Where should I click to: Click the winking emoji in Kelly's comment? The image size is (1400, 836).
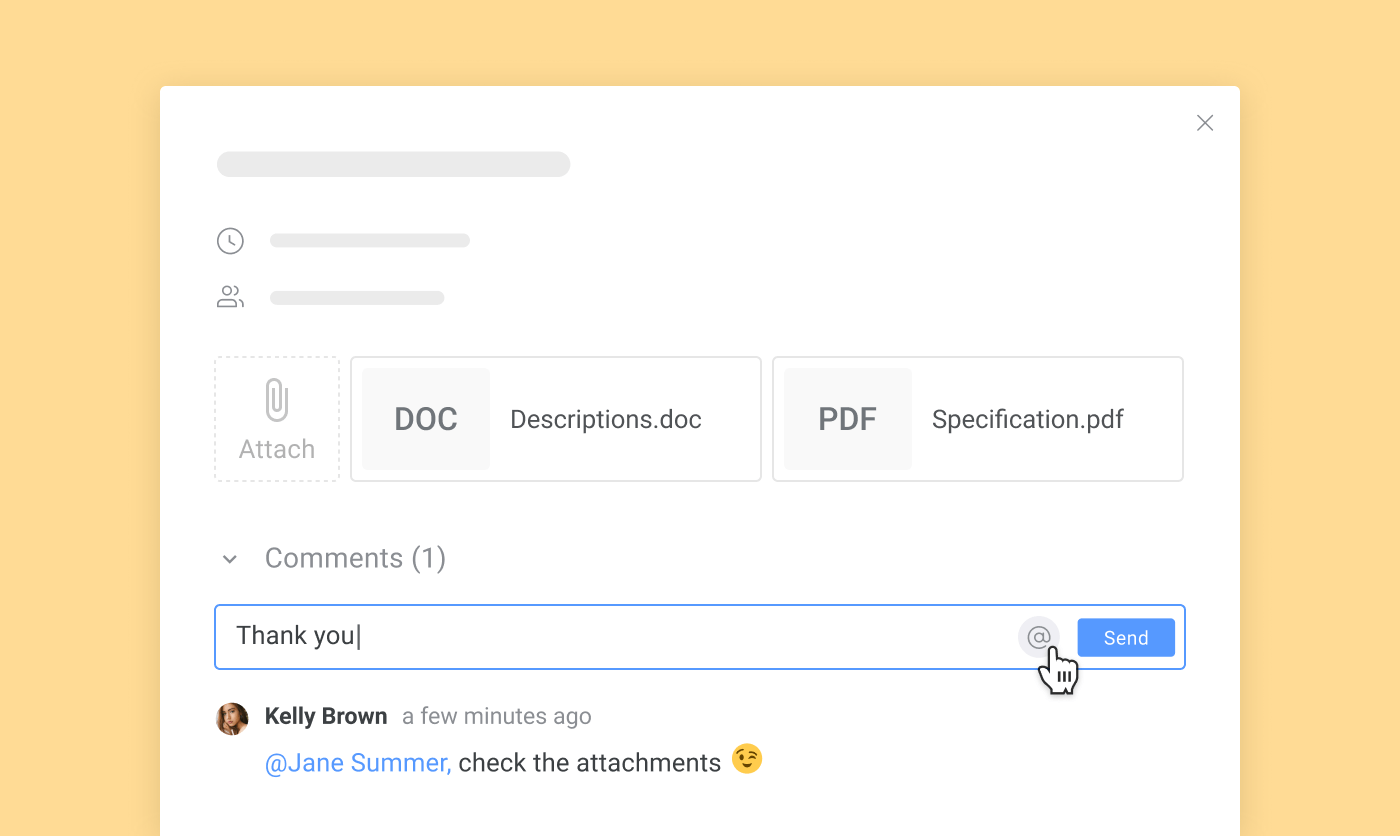pos(746,759)
